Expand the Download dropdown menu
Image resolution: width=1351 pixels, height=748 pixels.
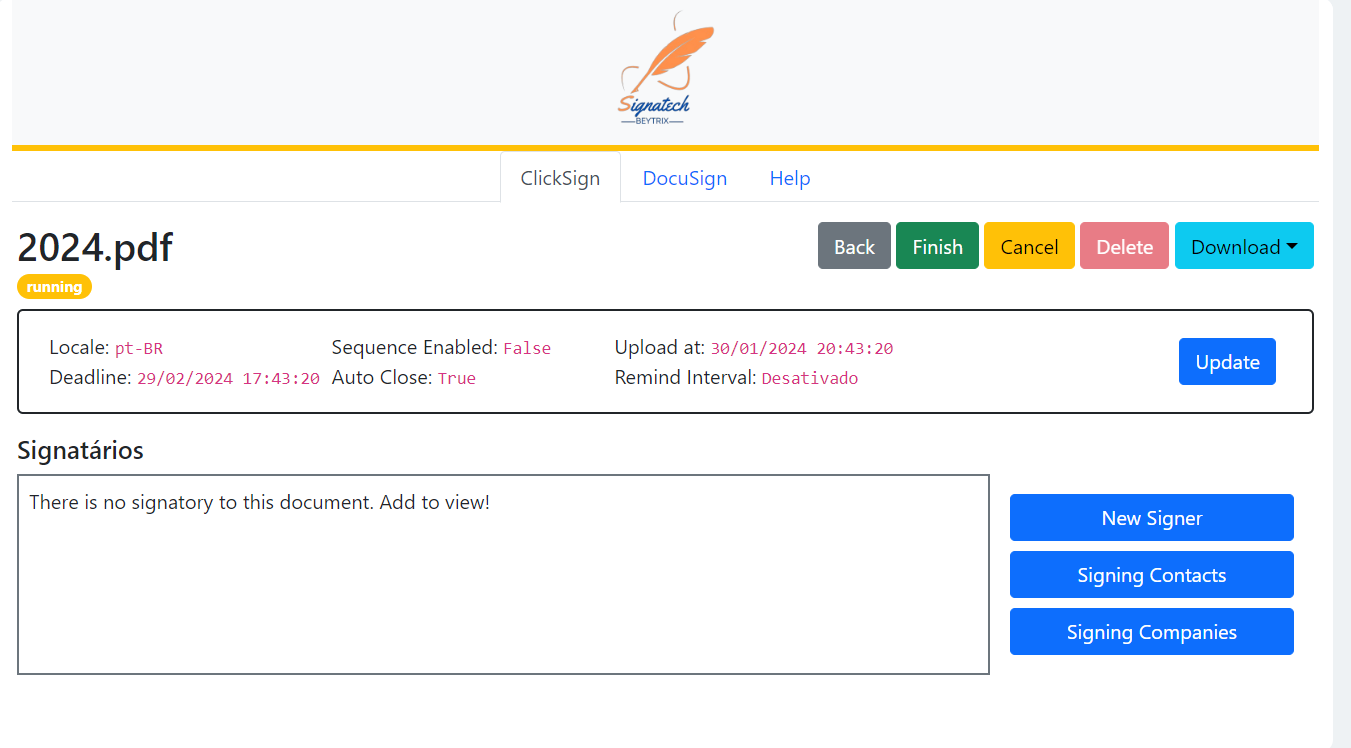(x=1243, y=246)
